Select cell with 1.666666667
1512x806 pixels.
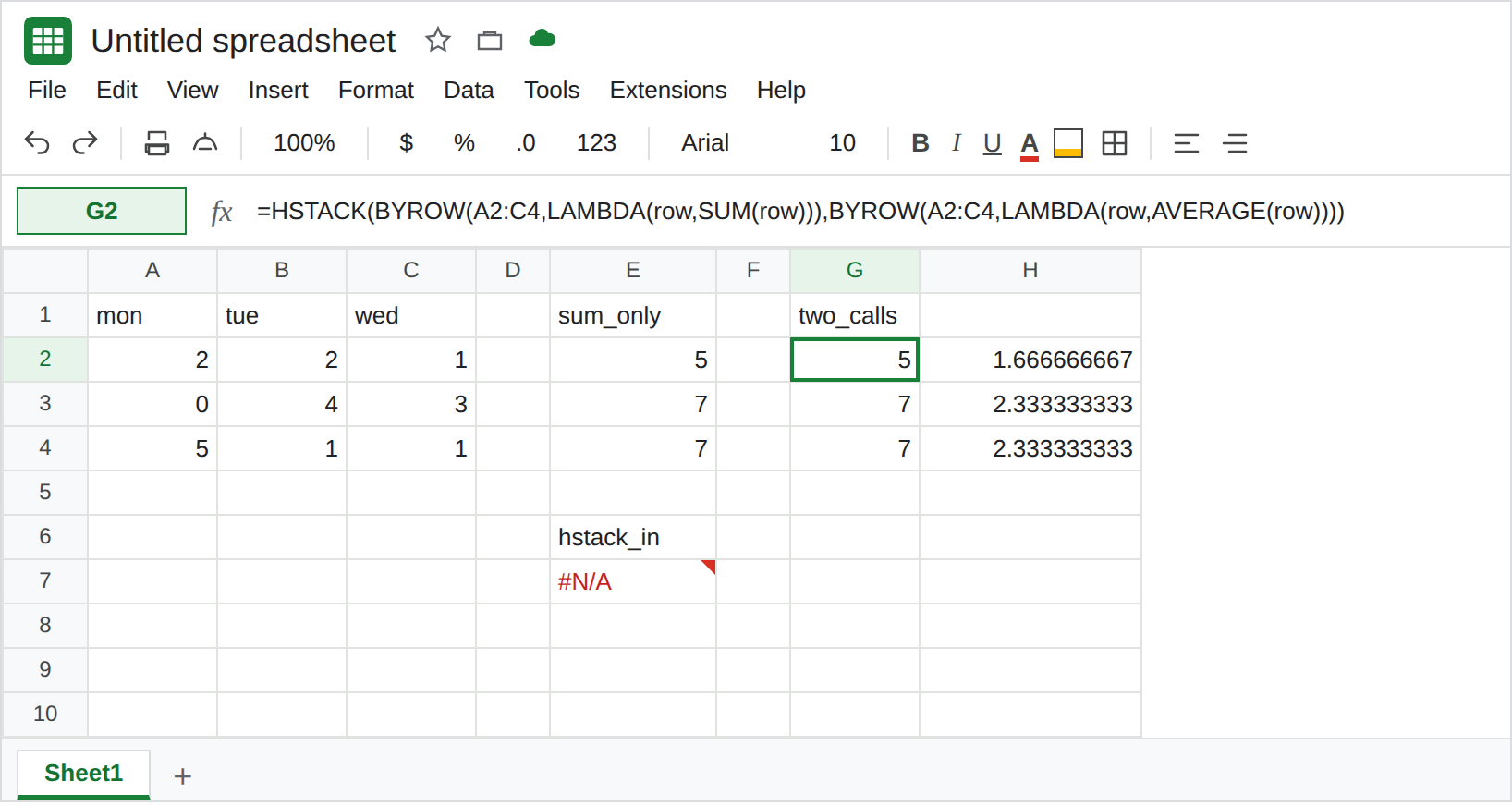(x=1030, y=360)
